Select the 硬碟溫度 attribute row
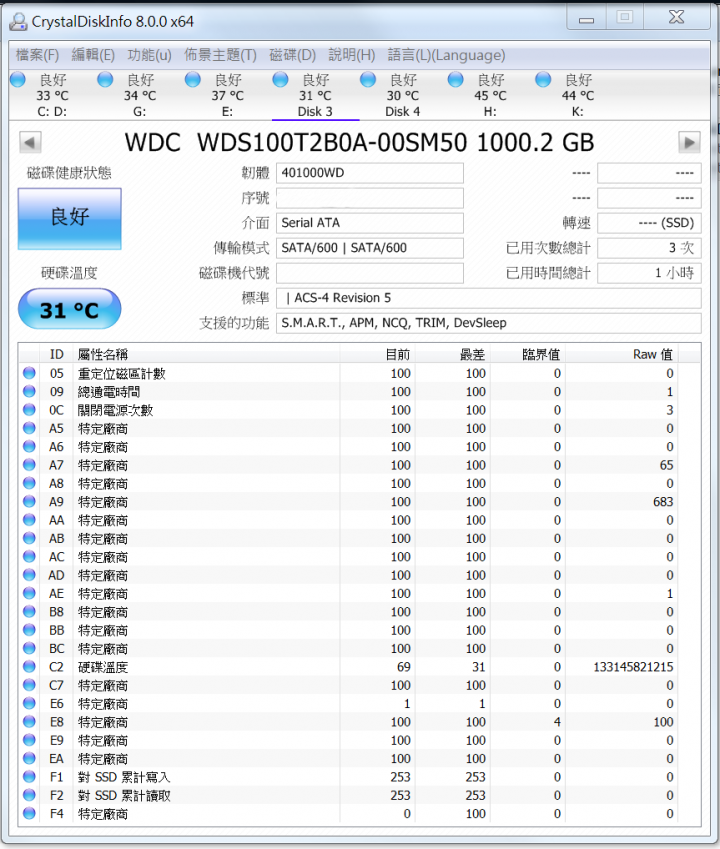 pyautogui.click(x=348, y=667)
